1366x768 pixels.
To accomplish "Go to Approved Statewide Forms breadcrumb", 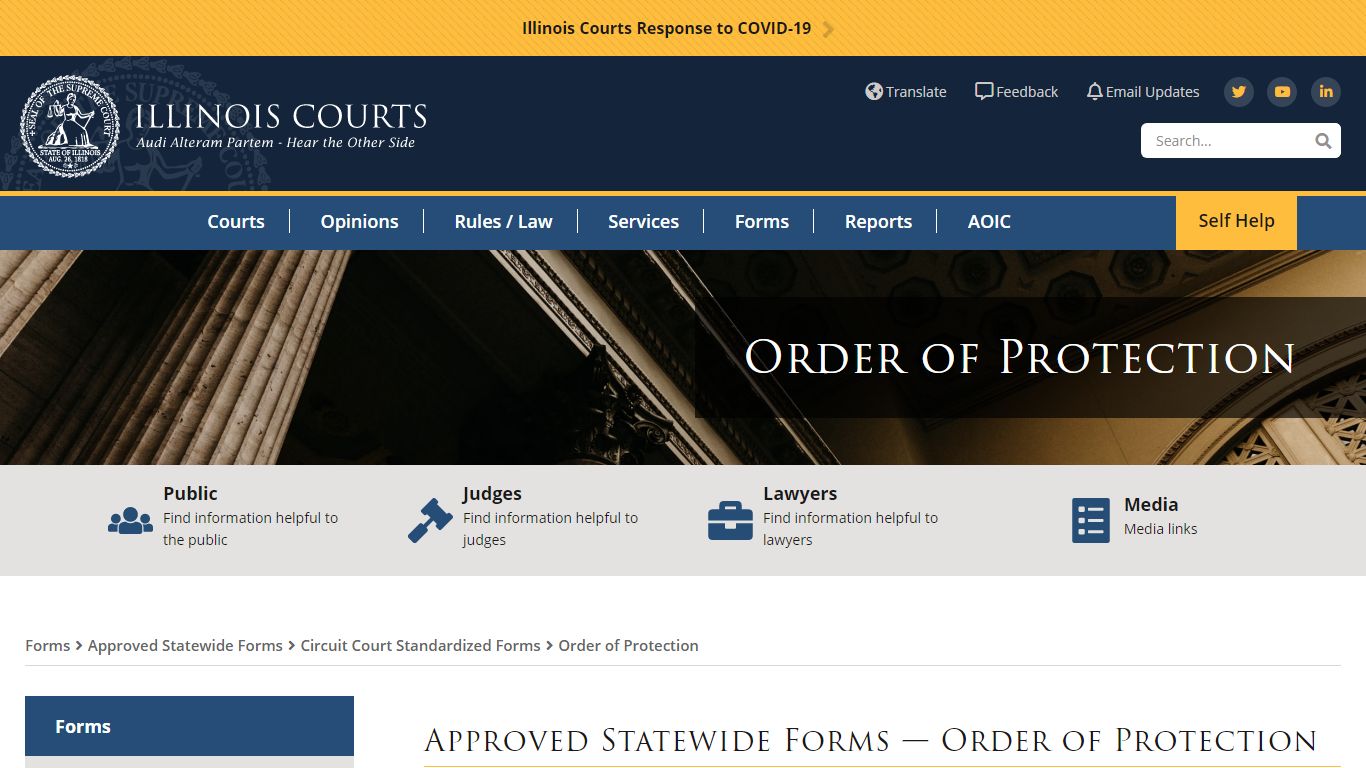I will click(185, 646).
